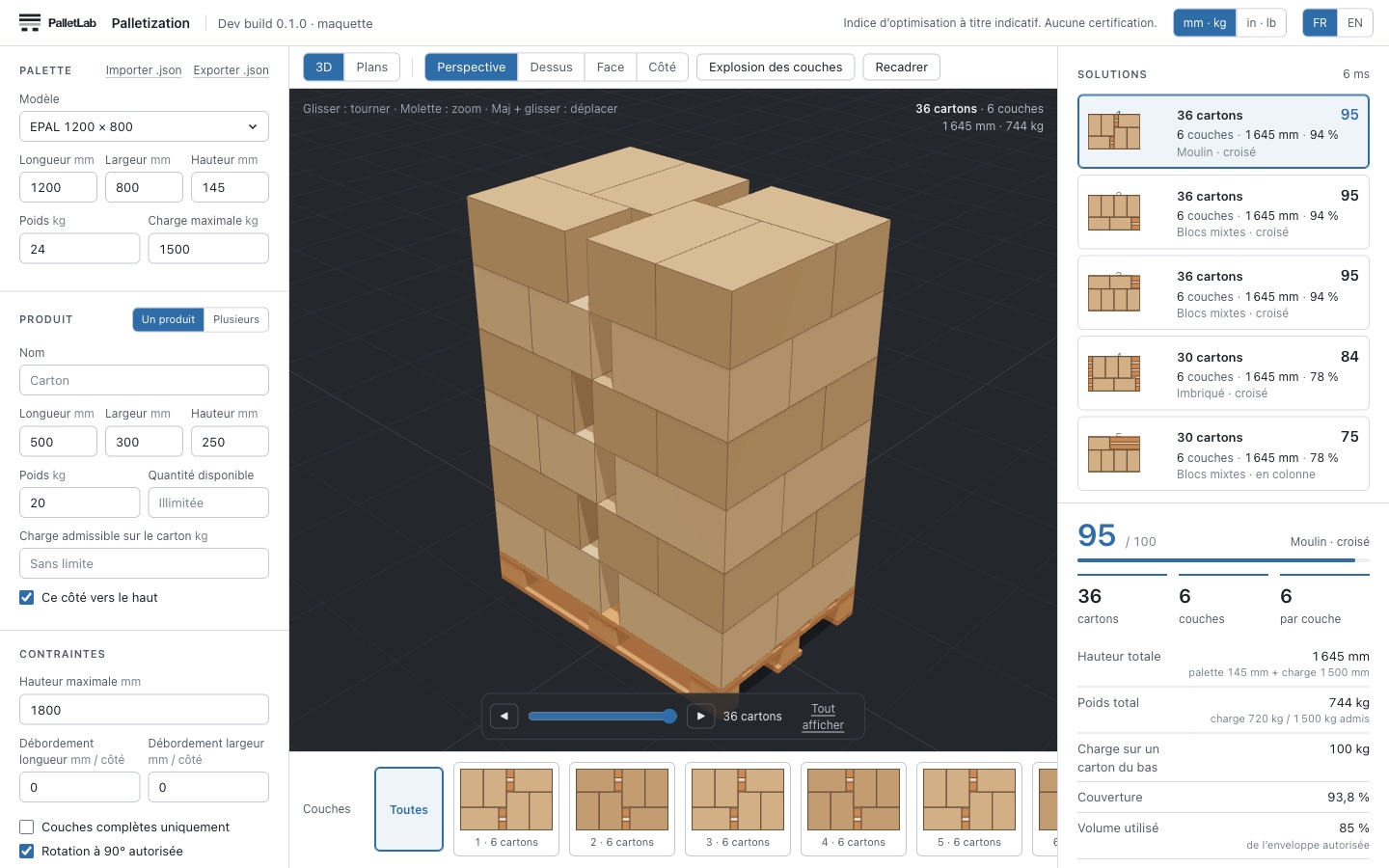Open the 'Exporter .json' link

pos(231,70)
